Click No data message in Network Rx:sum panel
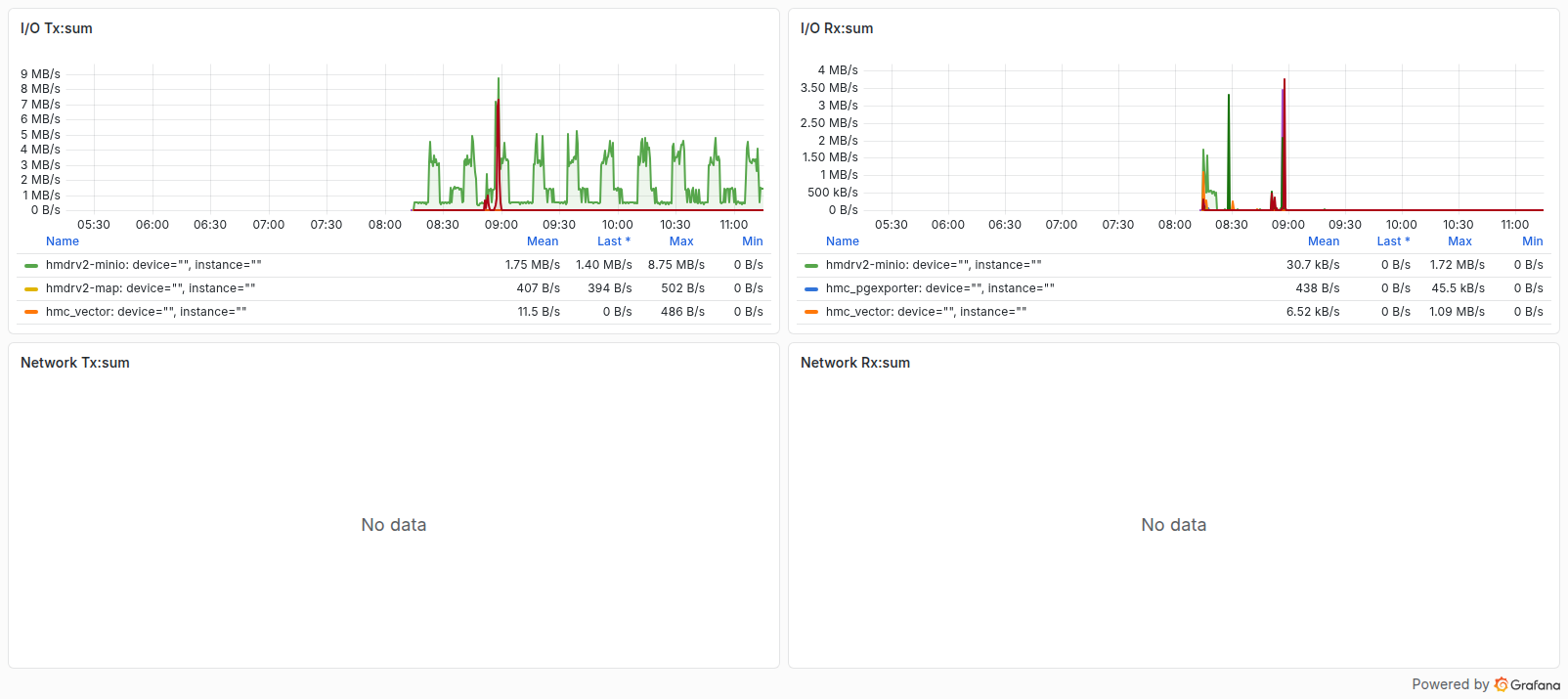The width and height of the screenshot is (1568, 699). 1174,525
